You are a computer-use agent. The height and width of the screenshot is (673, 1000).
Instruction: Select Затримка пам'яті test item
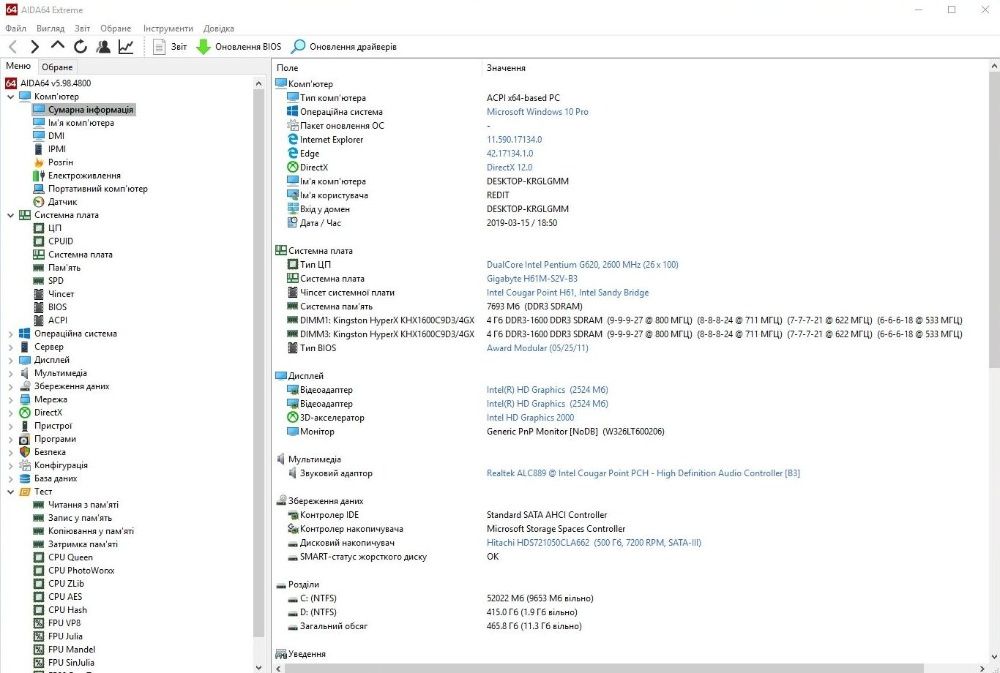tap(83, 544)
